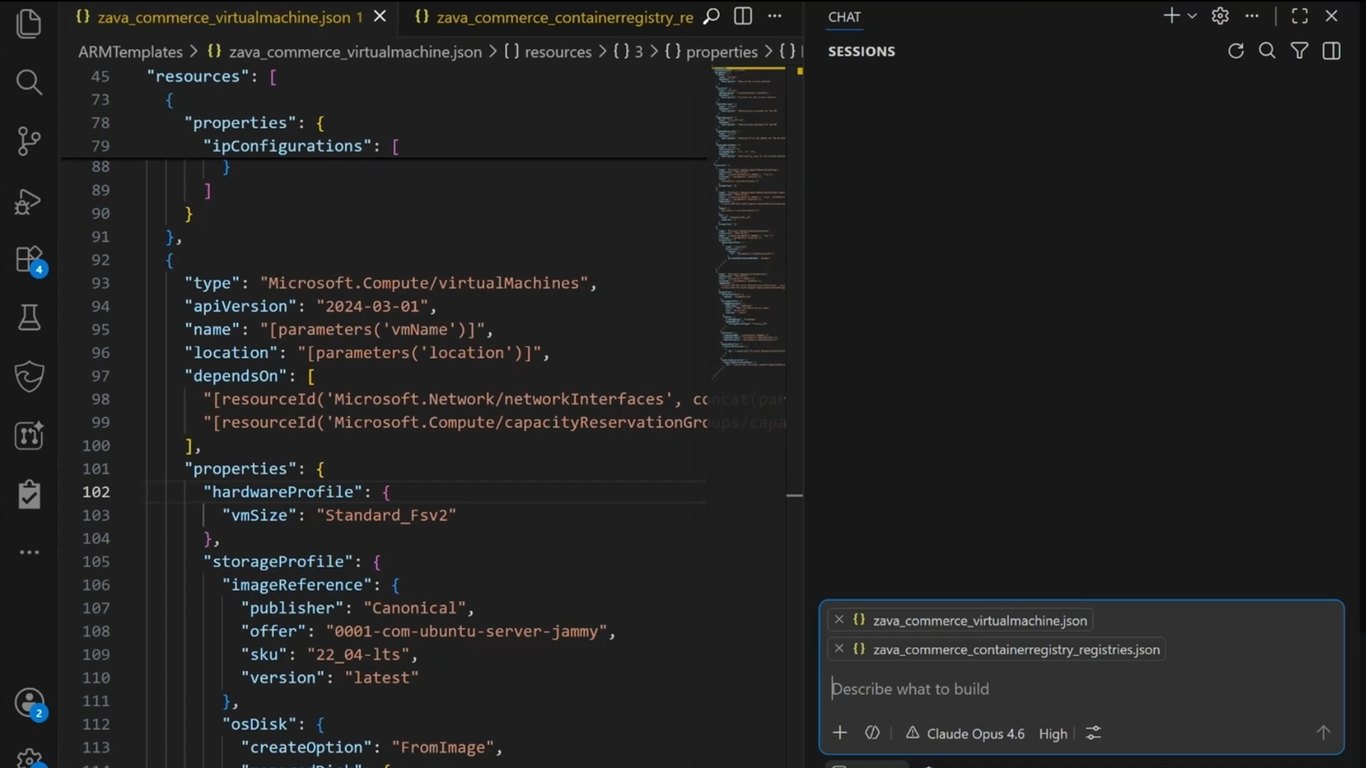Open the Claude Opus 4.6 model picker
This screenshot has width=1366, height=768.
pyautogui.click(x=965, y=733)
